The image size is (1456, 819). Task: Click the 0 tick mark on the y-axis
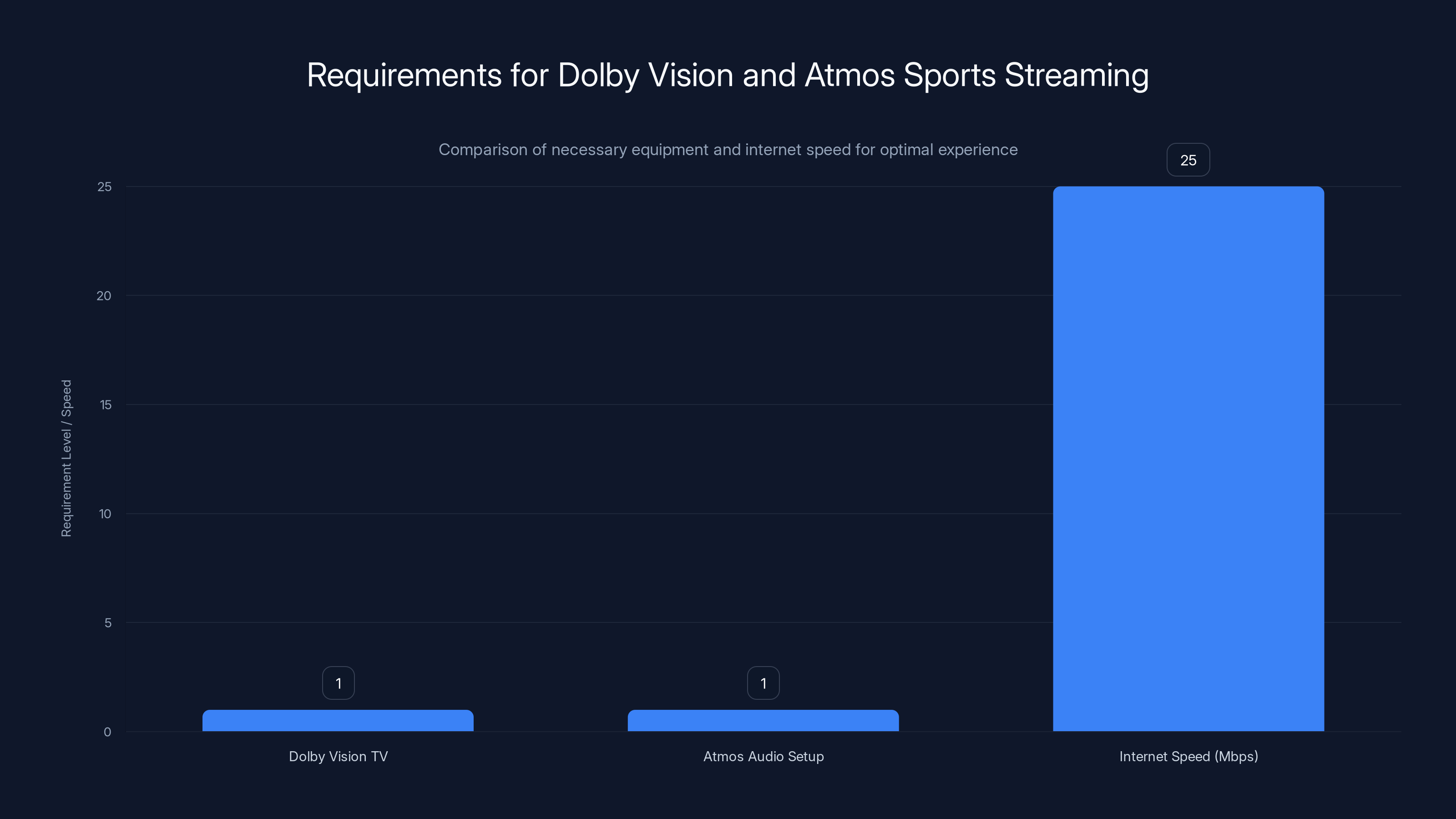pos(107,732)
